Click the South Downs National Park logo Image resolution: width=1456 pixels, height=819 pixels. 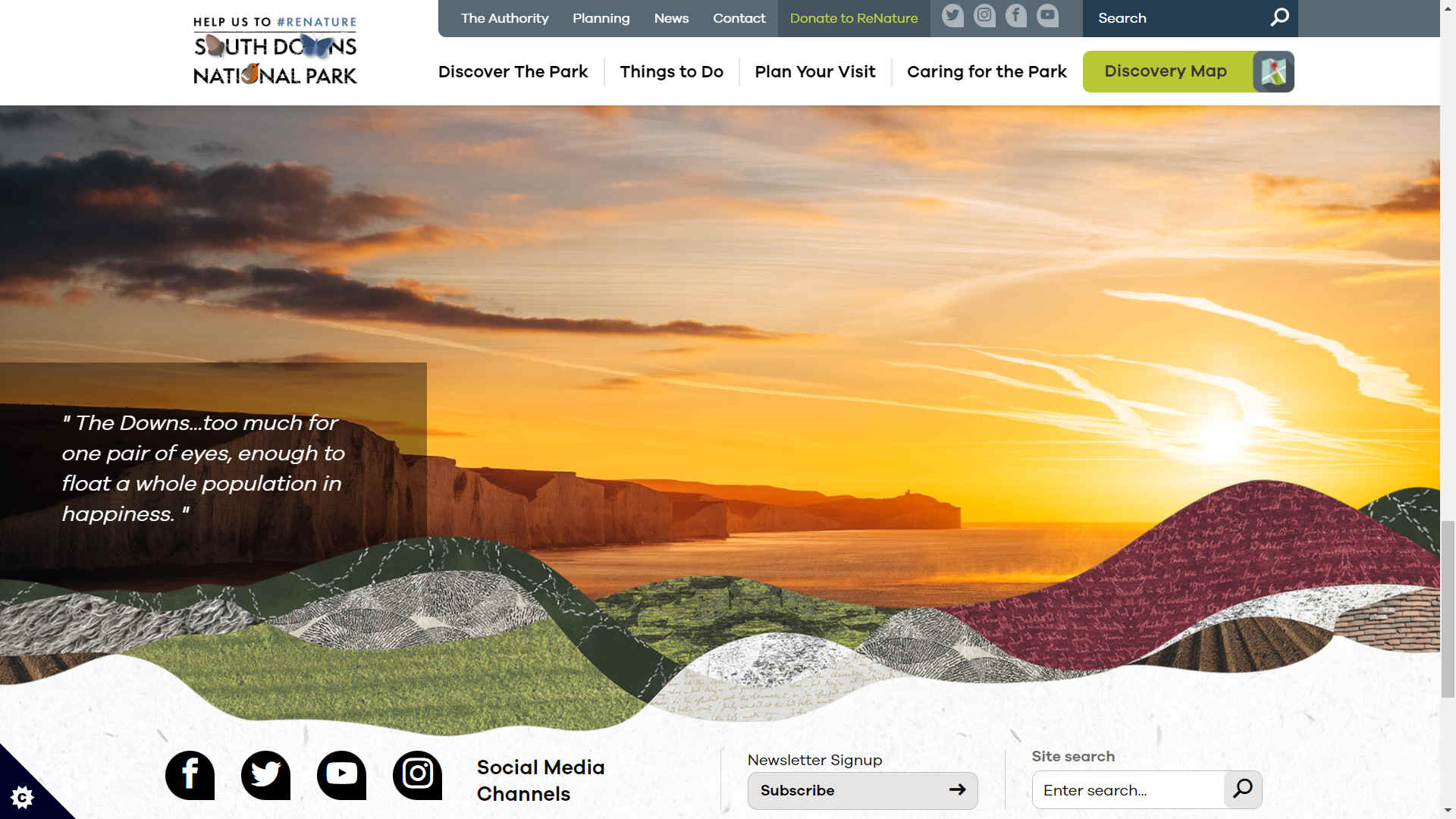[x=275, y=51]
